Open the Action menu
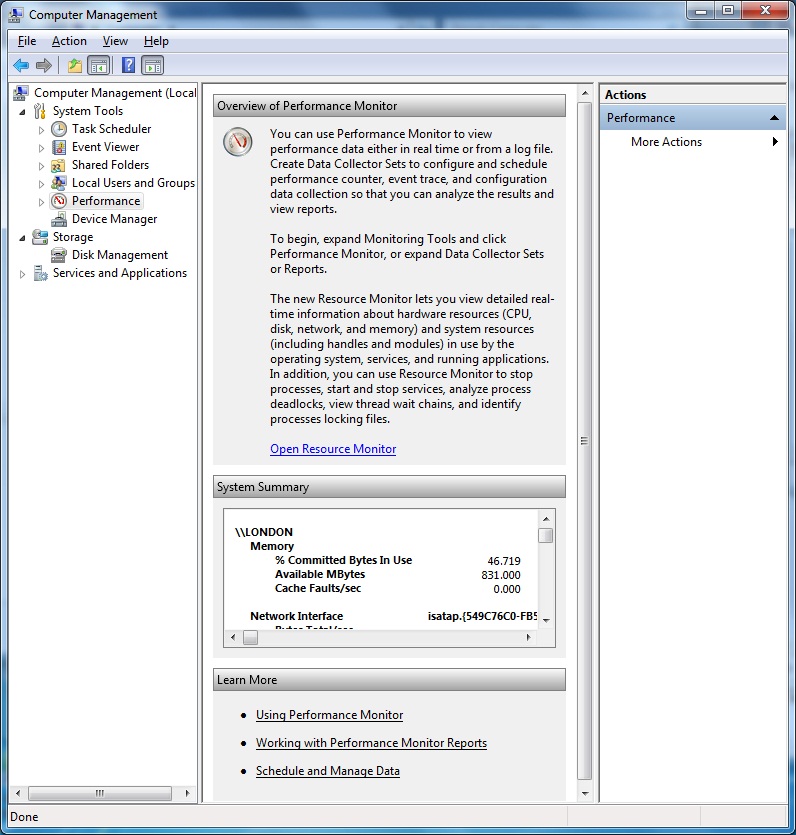 69,41
